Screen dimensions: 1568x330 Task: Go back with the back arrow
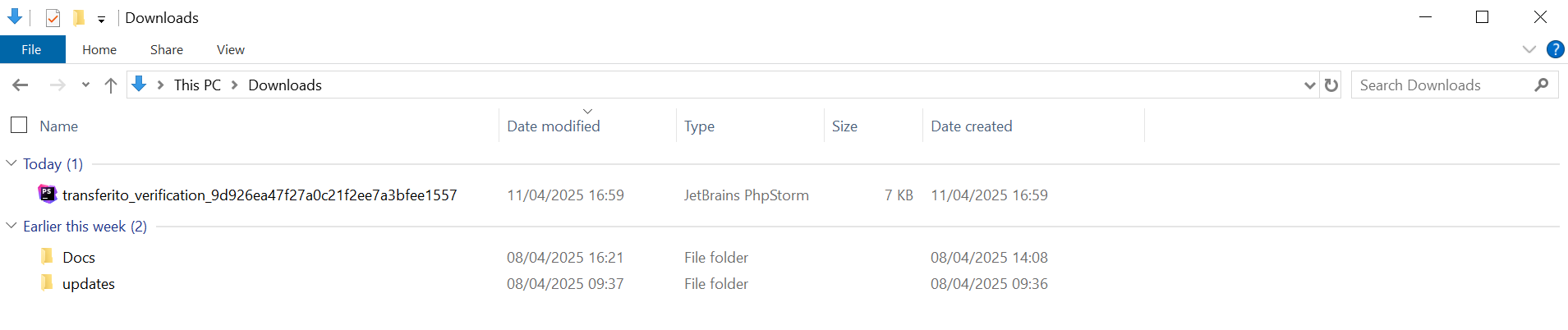click(x=21, y=85)
